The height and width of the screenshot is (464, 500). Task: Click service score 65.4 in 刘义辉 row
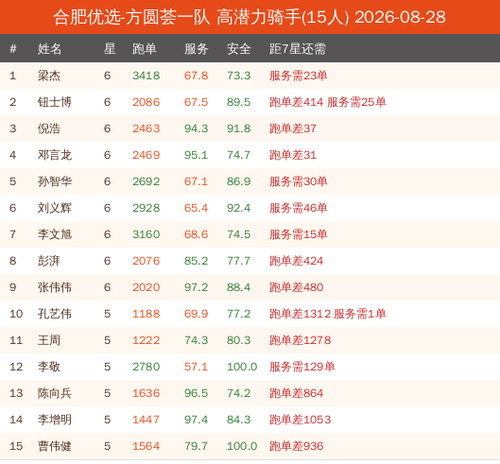196,208
